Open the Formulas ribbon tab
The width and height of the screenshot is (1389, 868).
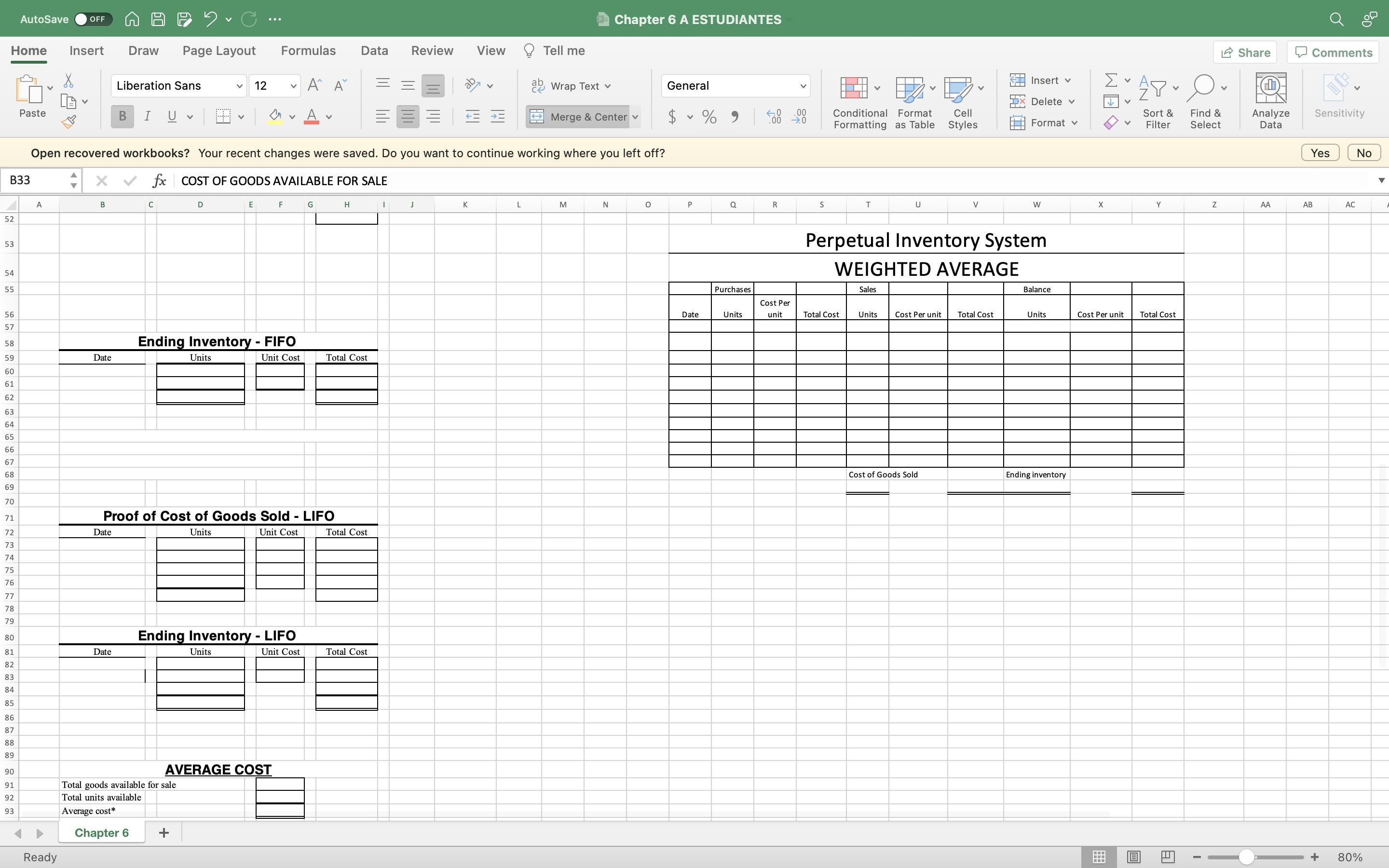308,51
